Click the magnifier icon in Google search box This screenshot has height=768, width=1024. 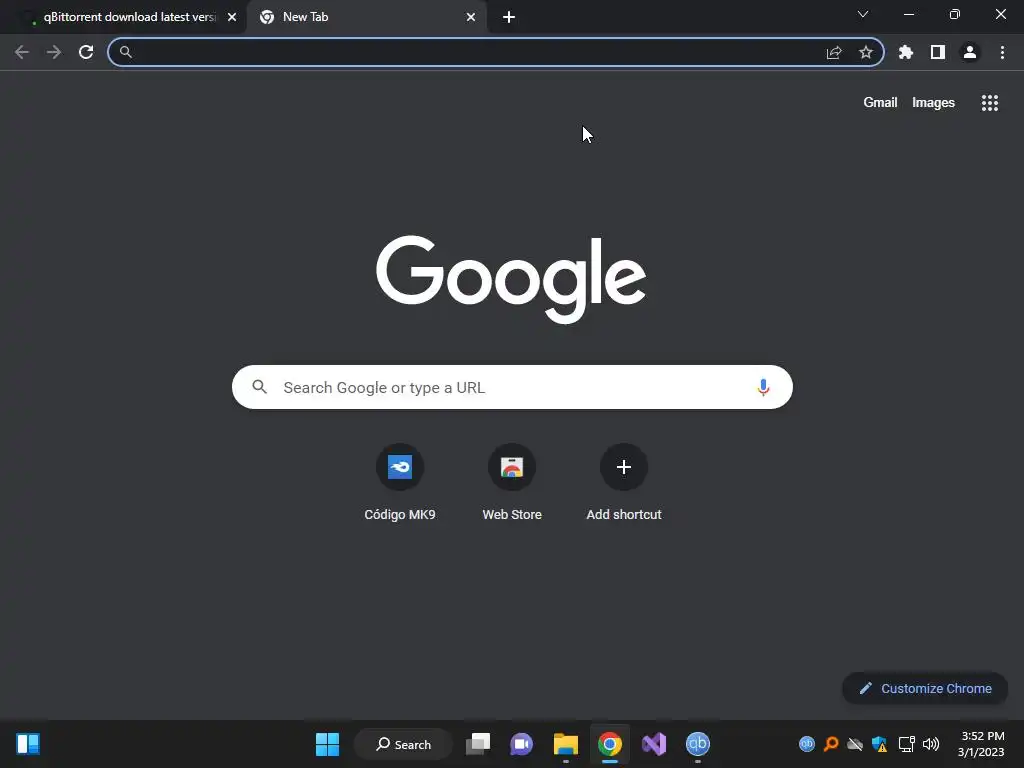pos(259,387)
